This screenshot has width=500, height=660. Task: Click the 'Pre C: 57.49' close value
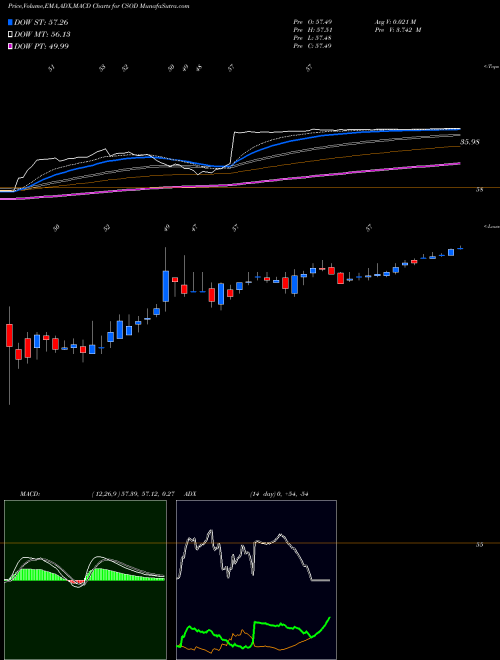(x=313, y=46)
